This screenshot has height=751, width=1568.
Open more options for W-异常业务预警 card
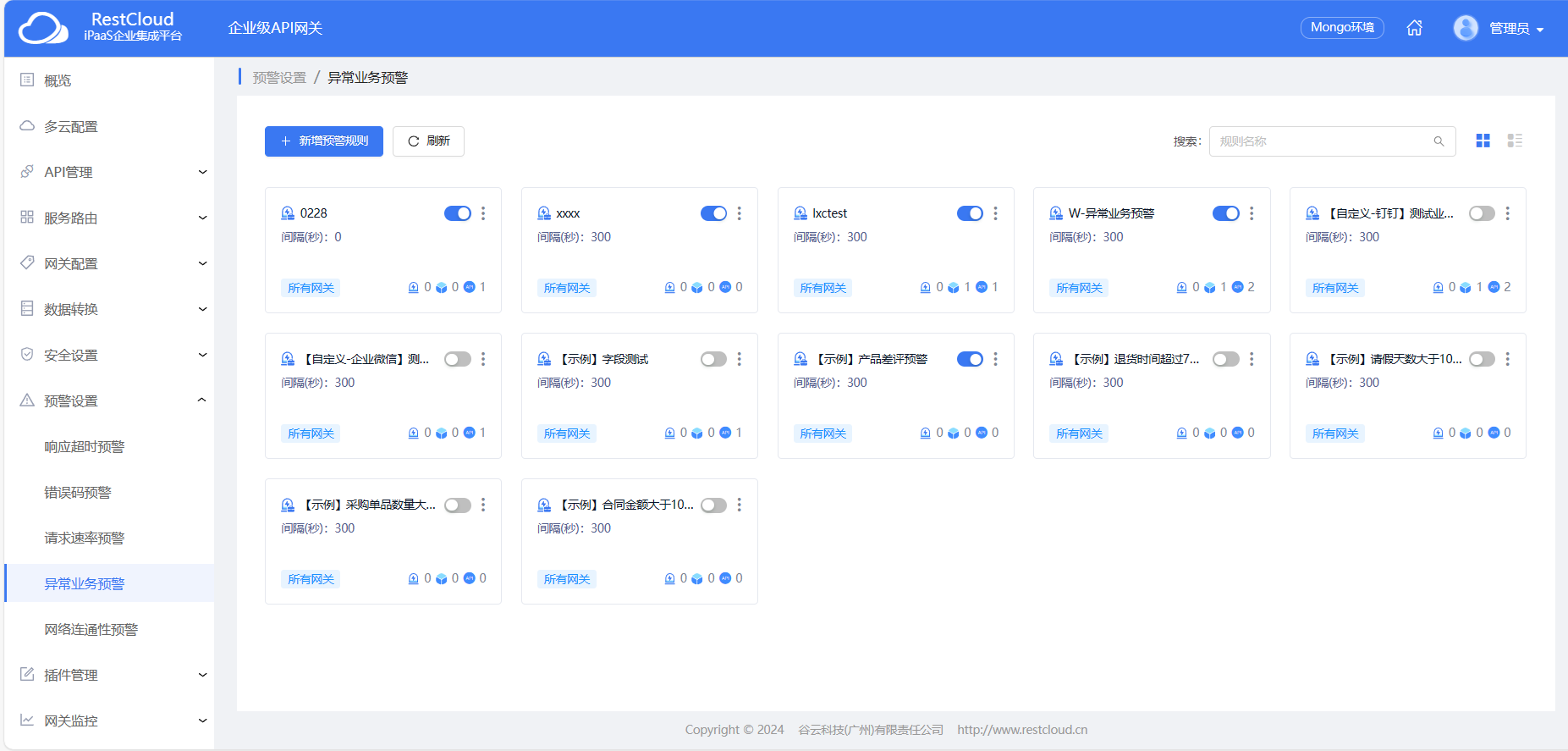click(x=1252, y=213)
